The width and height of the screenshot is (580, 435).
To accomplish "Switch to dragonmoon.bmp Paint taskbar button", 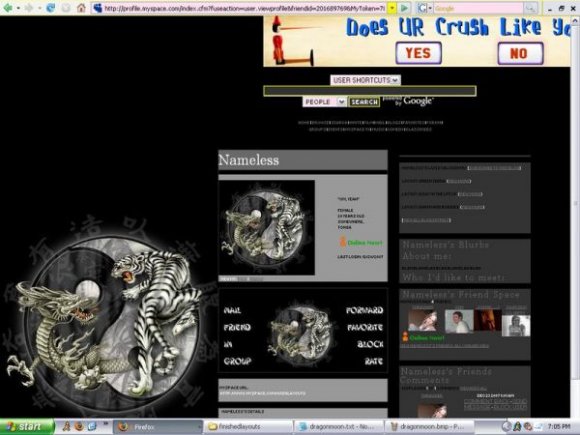I will (429, 427).
